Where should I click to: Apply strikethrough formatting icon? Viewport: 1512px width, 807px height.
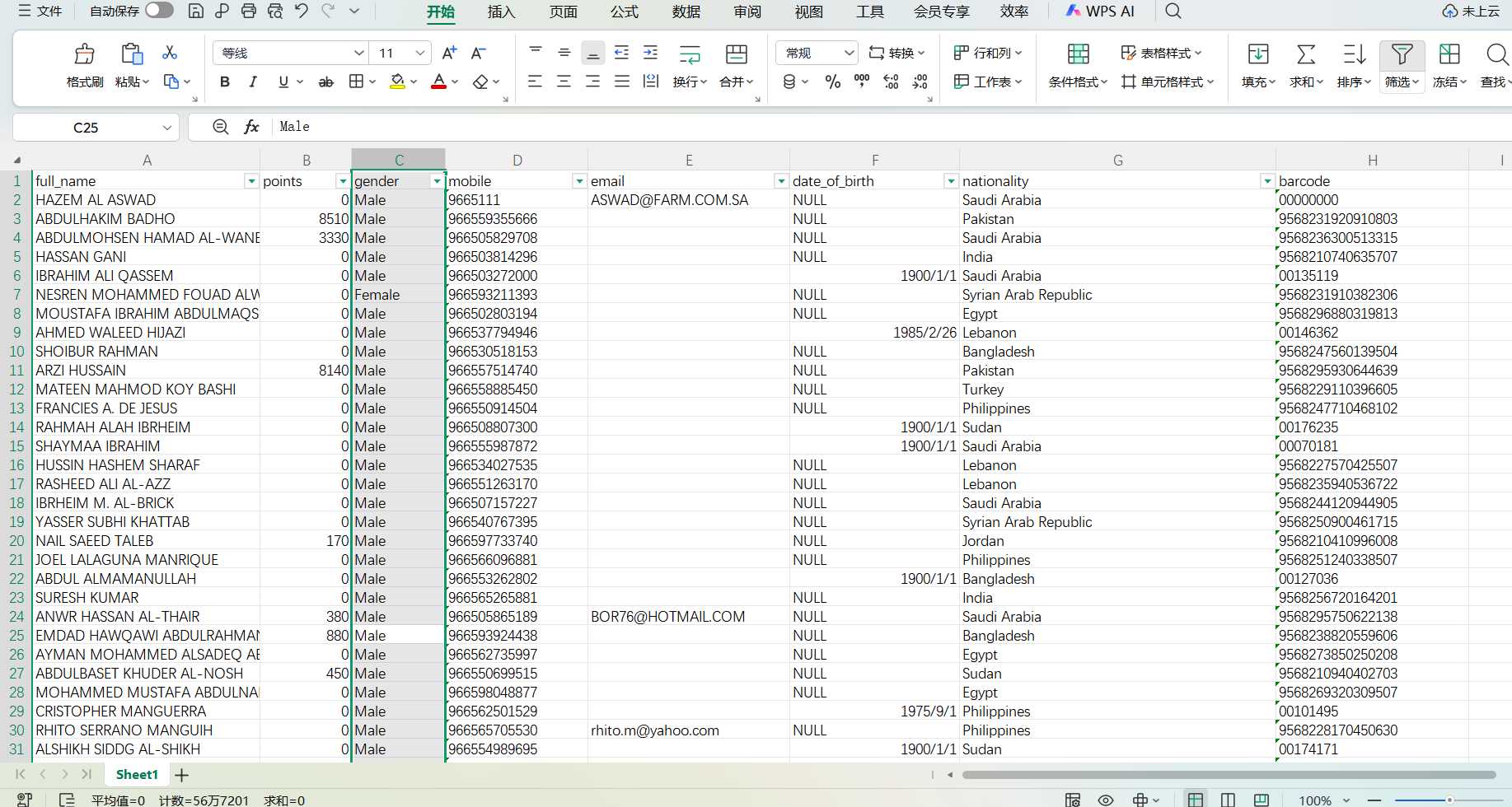tap(326, 82)
